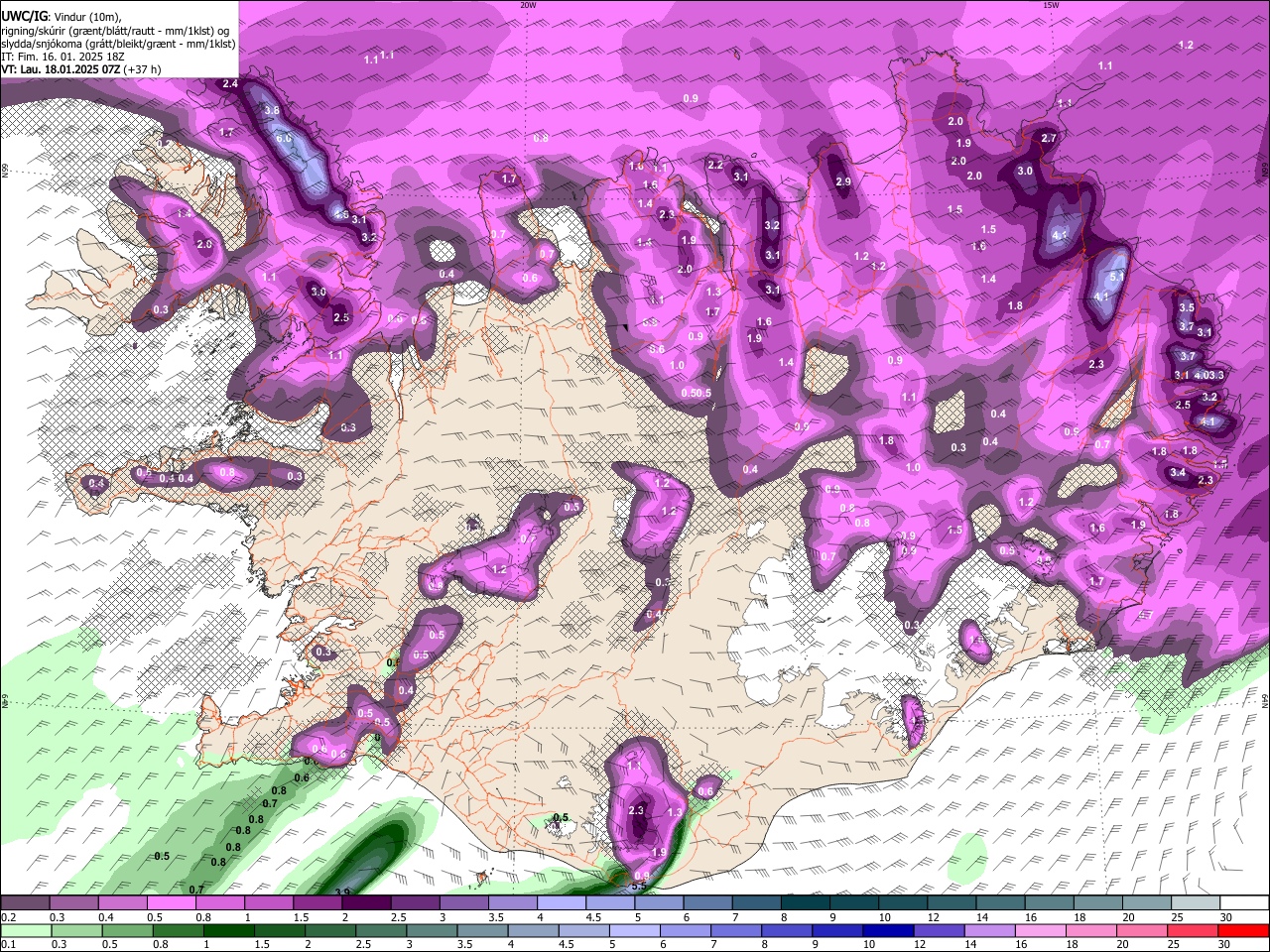Click the 5.1 precipitation value on the map
Image resolution: width=1270 pixels, height=952 pixels.
1117,277
